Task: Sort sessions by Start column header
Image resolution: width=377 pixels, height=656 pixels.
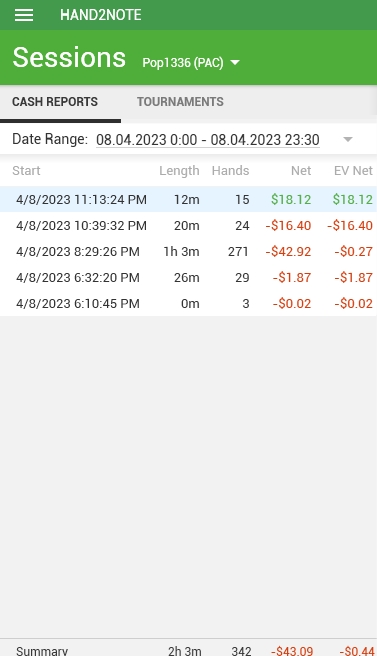Action: pyautogui.click(x=26, y=171)
